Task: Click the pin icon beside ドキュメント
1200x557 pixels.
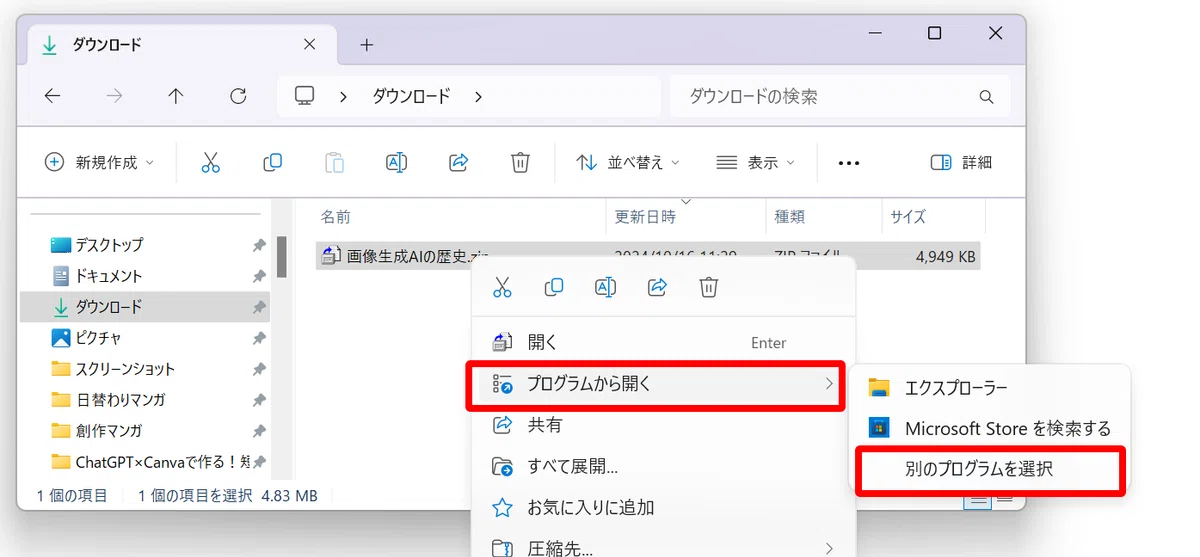Action: coord(259,276)
